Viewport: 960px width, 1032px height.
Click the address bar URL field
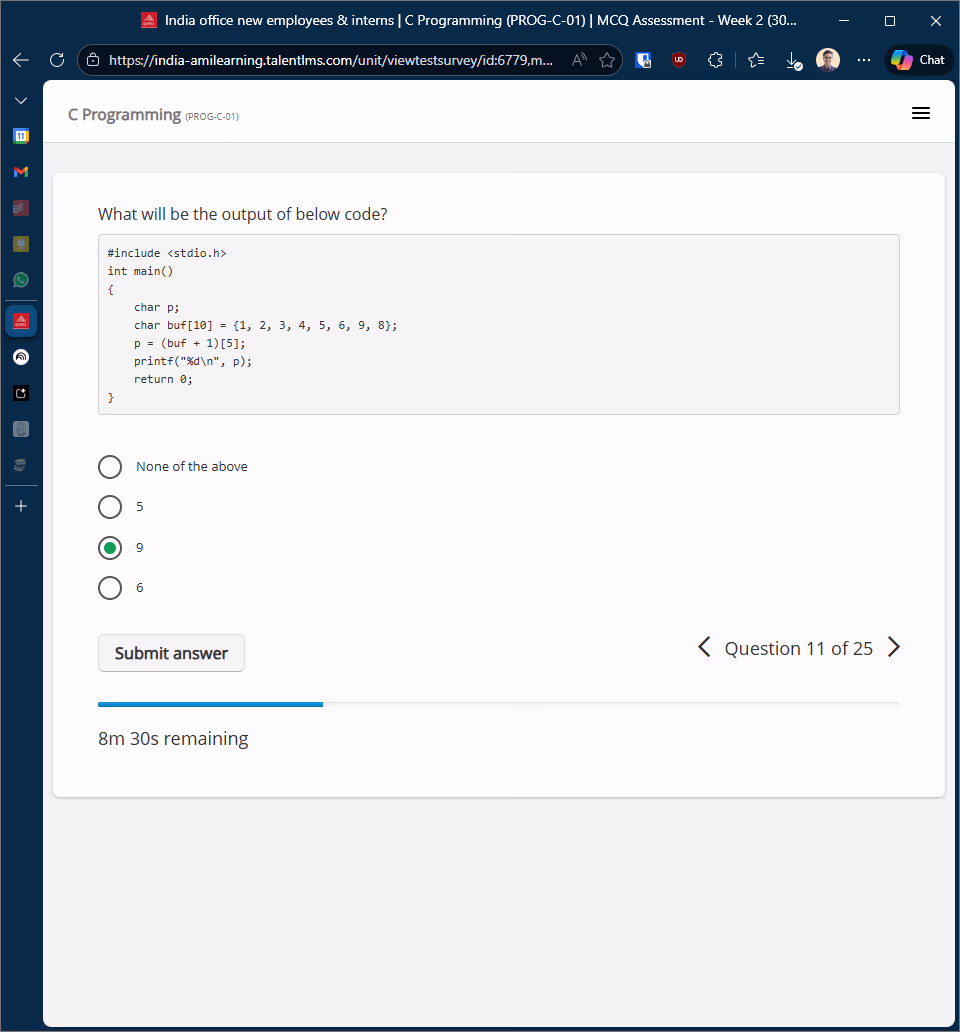click(x=330, y=60)
